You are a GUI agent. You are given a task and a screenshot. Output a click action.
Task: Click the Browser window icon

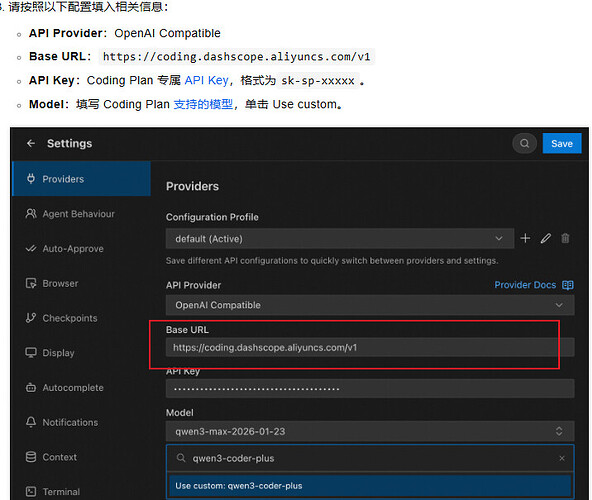31,283
